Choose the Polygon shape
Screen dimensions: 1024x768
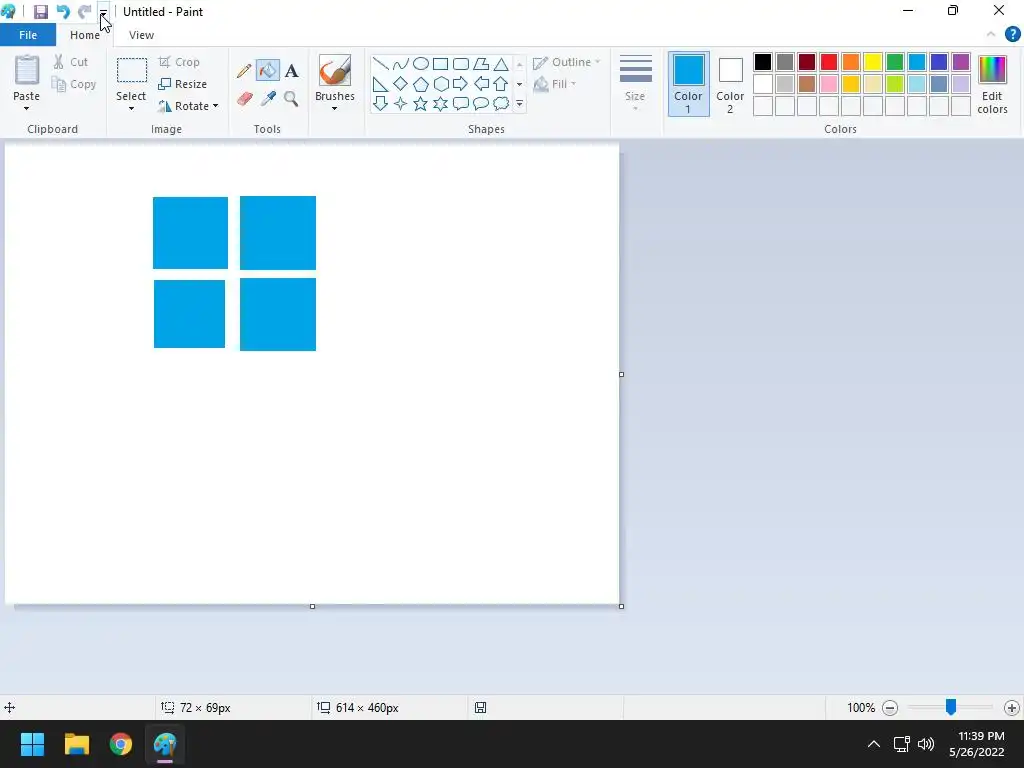(x=481, y=64)
